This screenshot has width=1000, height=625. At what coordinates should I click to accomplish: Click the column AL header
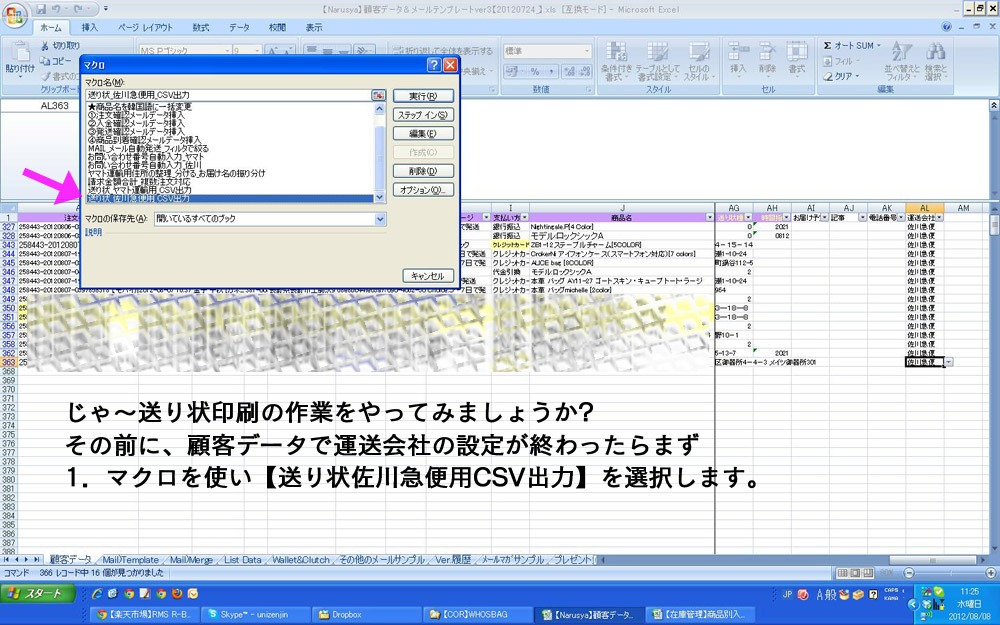point(924,208)
